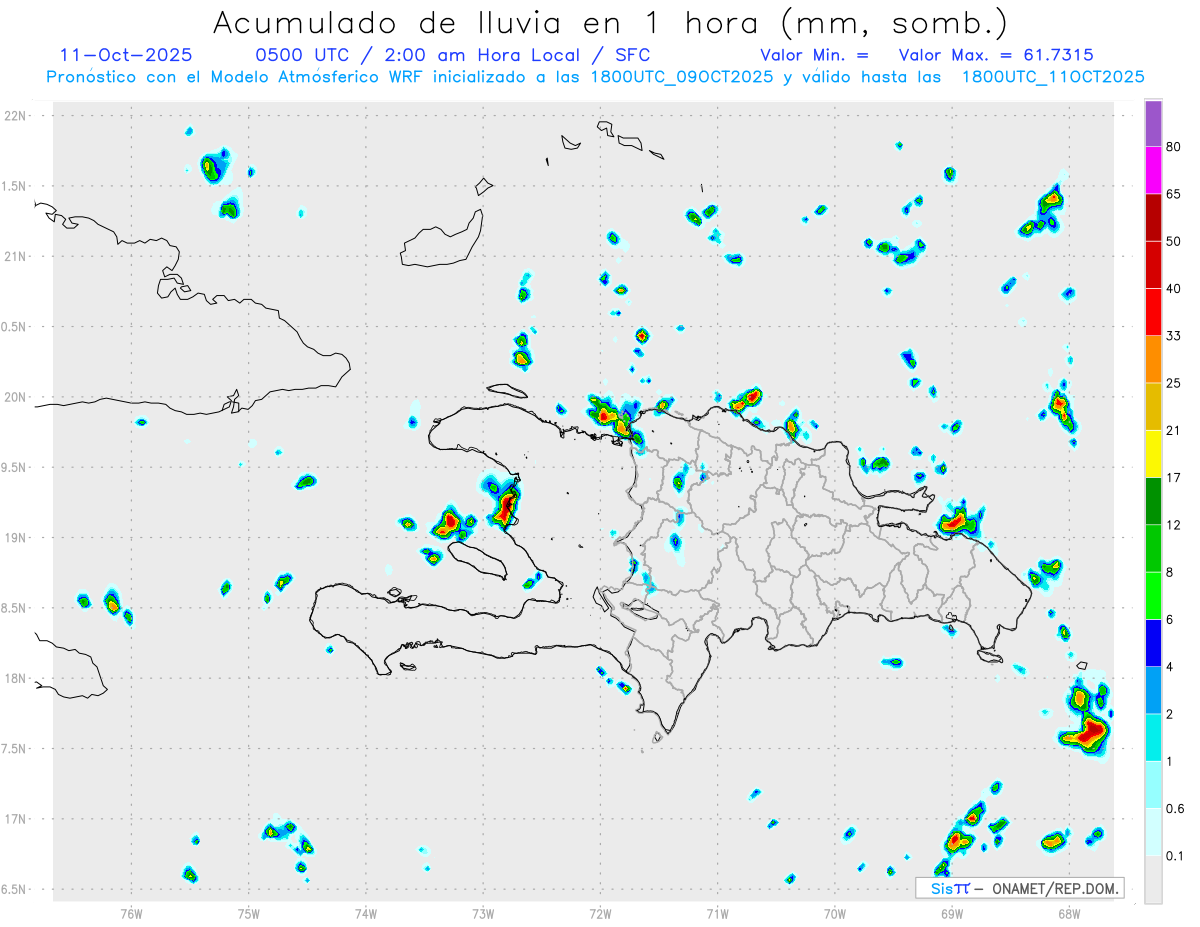
Task: Click the "18N" latitude axis label
Action: click(15, 678)
